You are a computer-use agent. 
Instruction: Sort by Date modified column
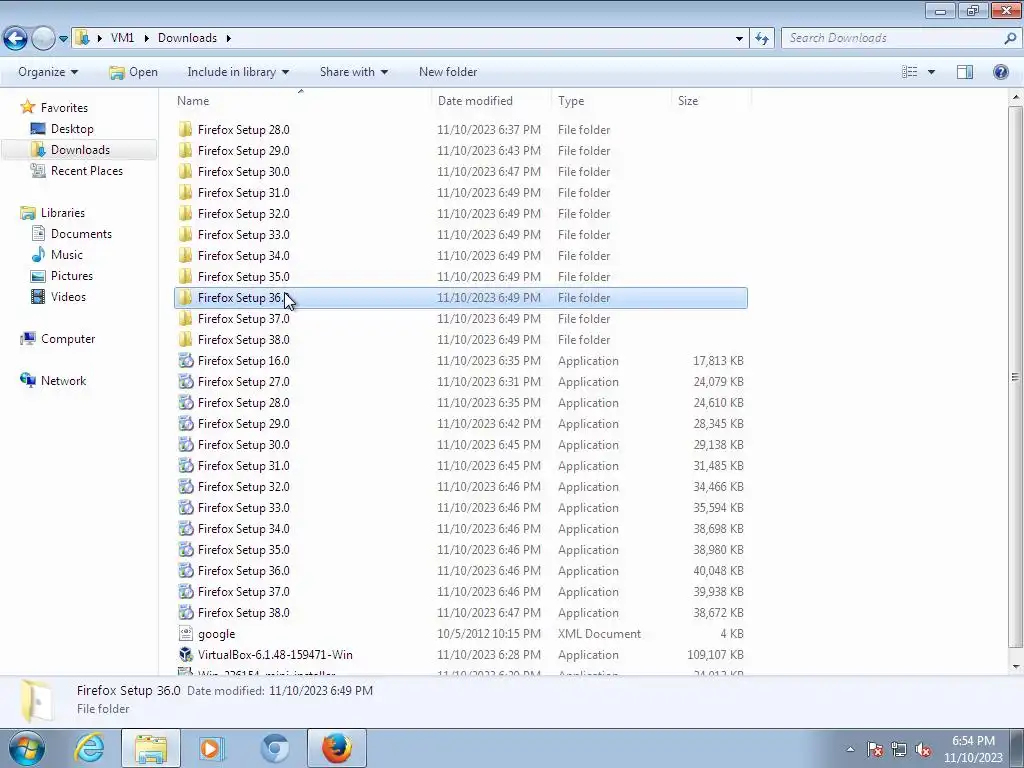coord(491,101)
